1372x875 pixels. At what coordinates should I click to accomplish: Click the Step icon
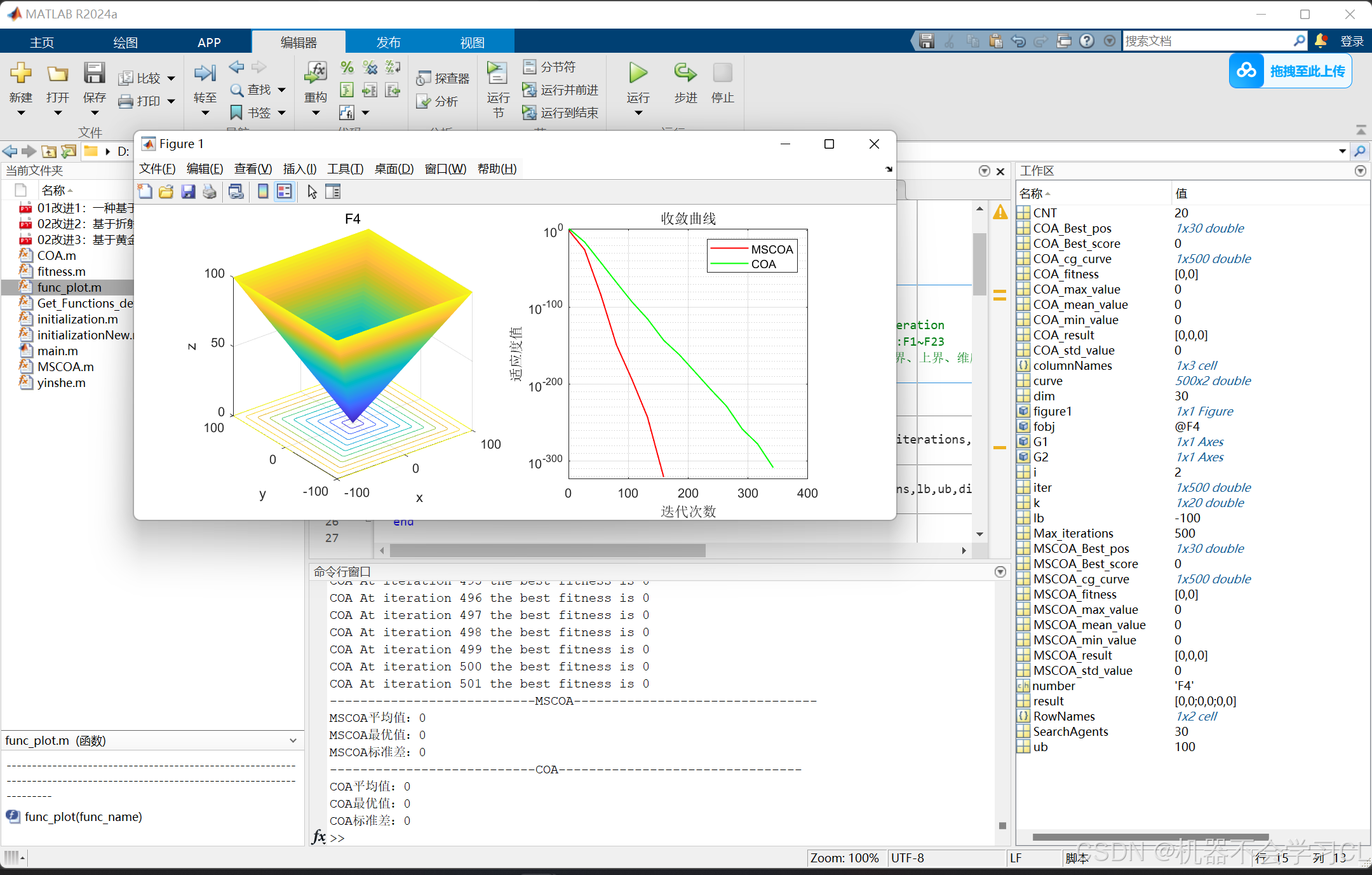click(685, 72)
